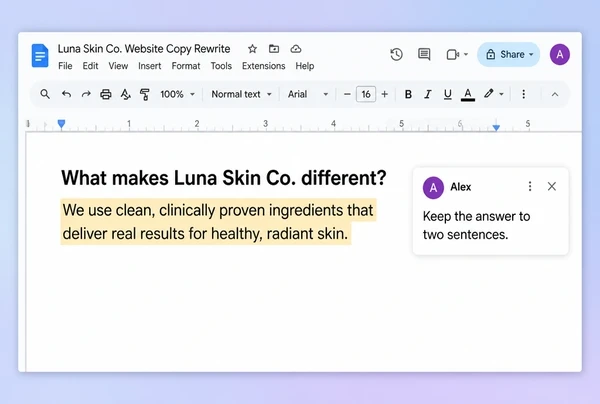This screenshot has width=600, height=404.
Task: Open the Extensions menu
Action: (x=264, y=66)
